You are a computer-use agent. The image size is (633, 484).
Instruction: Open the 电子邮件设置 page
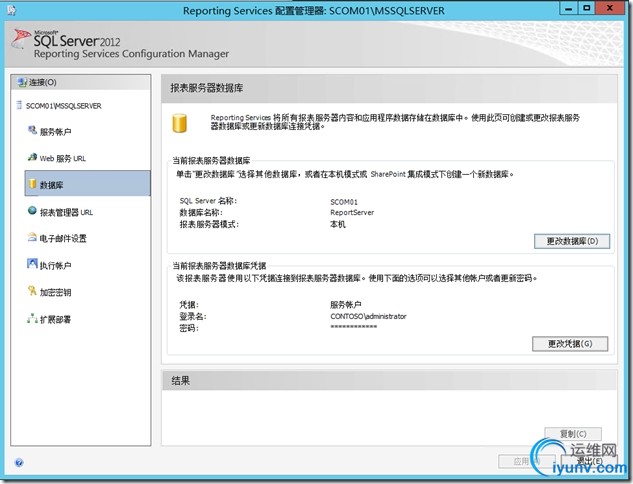[x=63, y=239]
